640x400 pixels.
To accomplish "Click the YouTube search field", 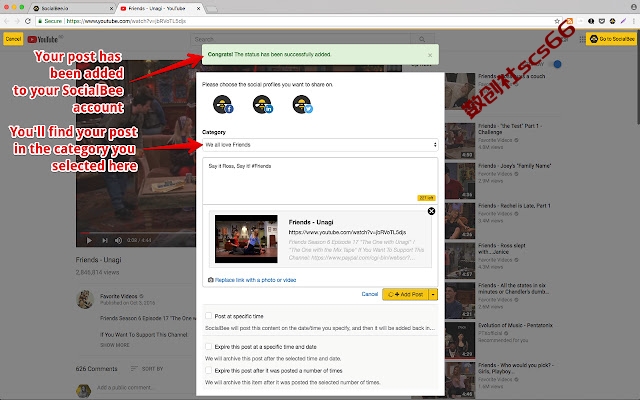I will coord(300,39).
